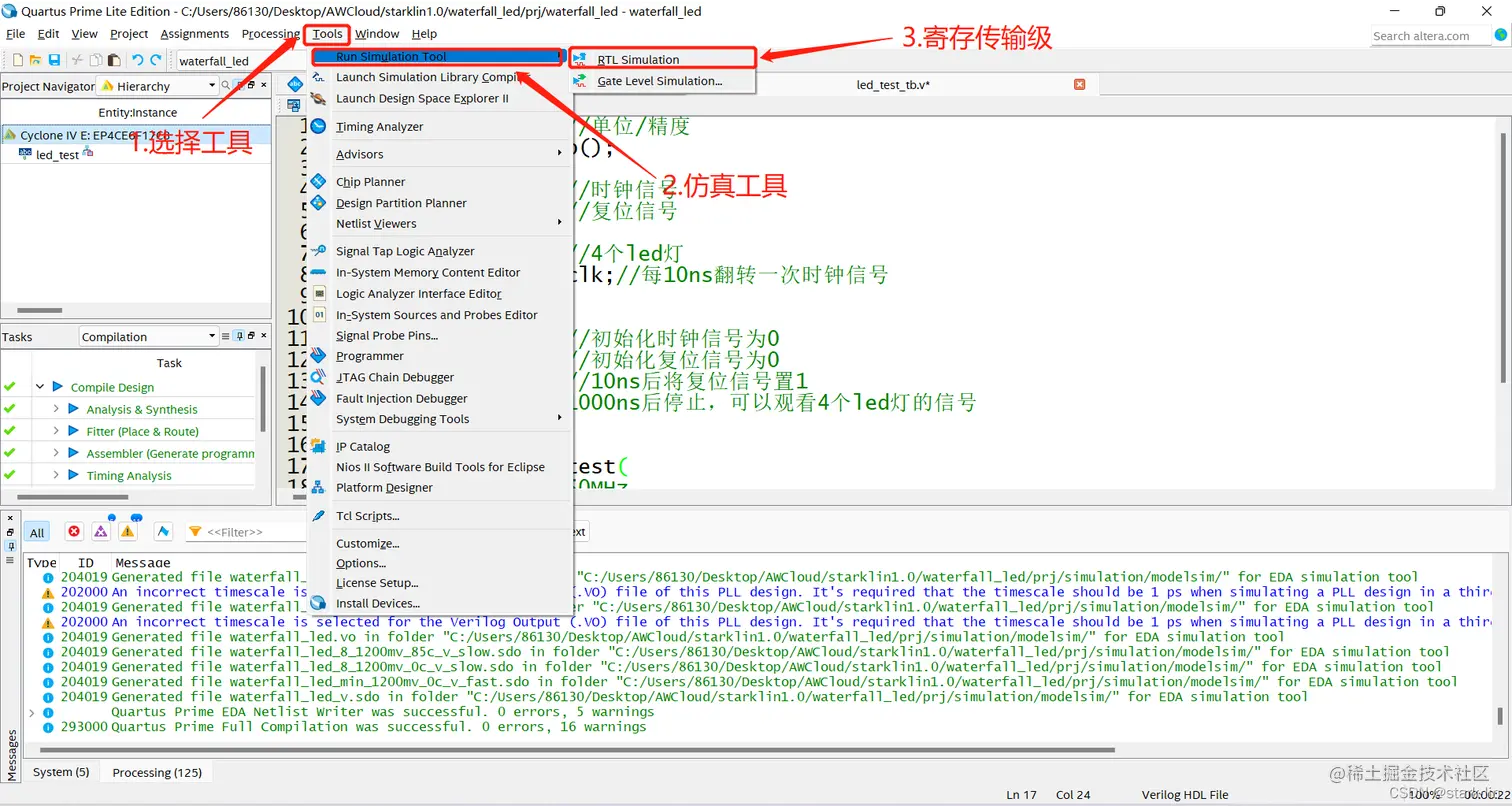Click Options... in Tools menu
Viewport: 1512px width, 806px height.
(x=361, y=564)
